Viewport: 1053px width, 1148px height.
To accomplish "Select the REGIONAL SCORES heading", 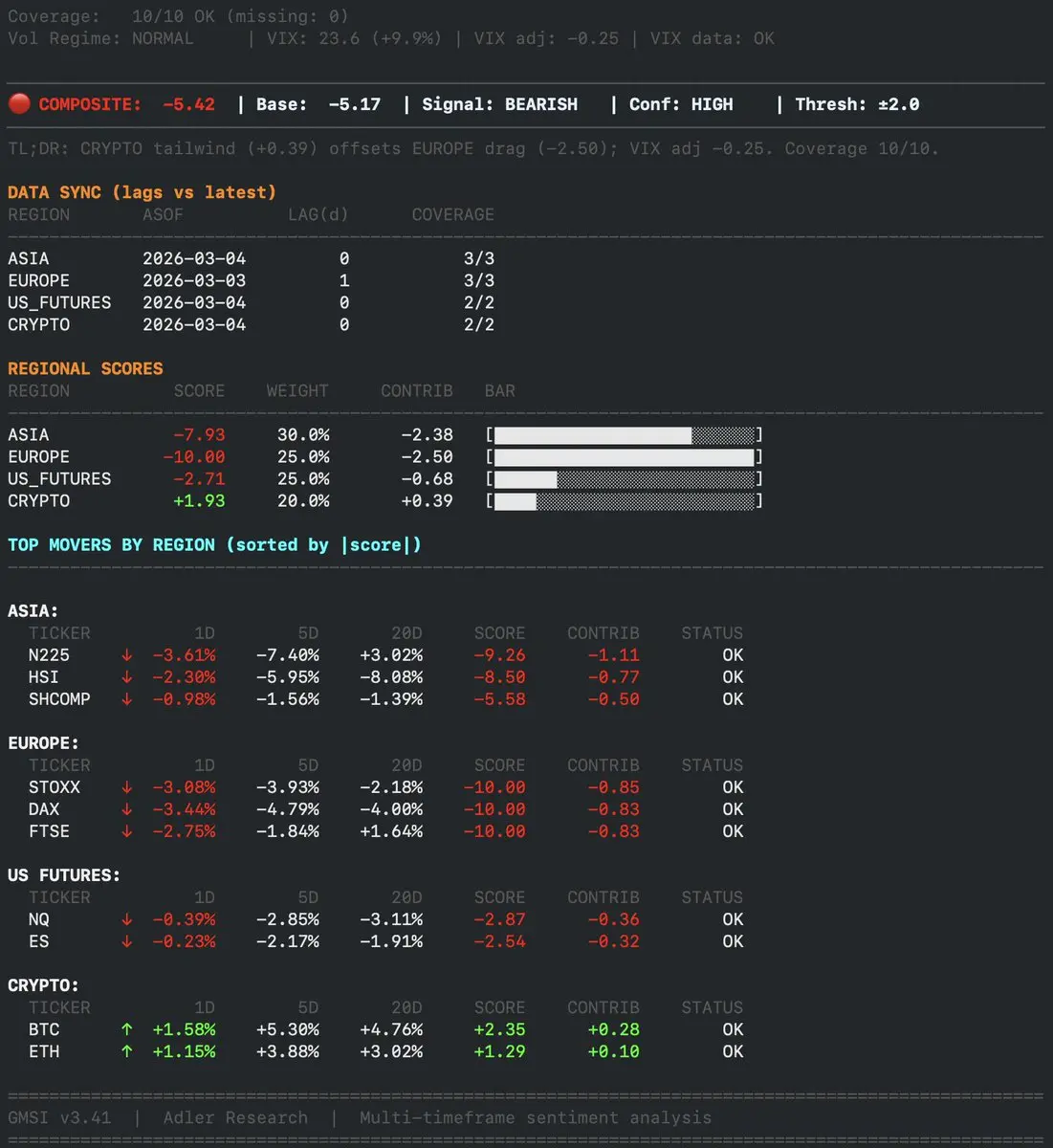I will [85, 368].
